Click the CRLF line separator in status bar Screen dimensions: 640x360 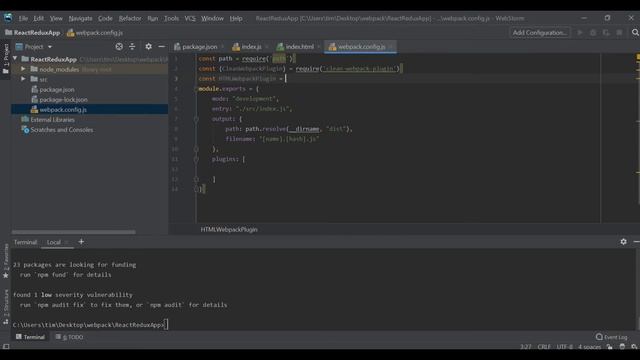[544, 347]
